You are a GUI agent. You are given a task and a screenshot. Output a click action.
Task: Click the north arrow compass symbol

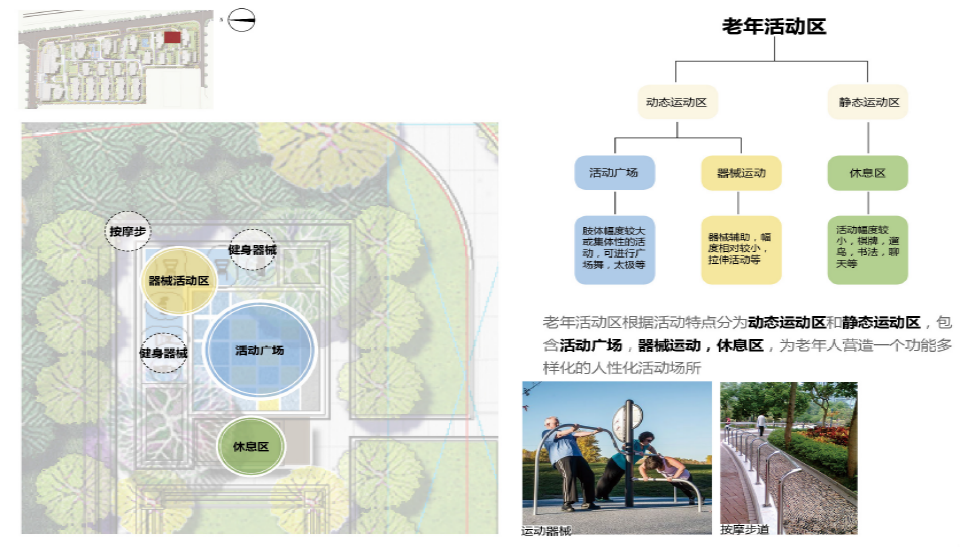point(241,20)
